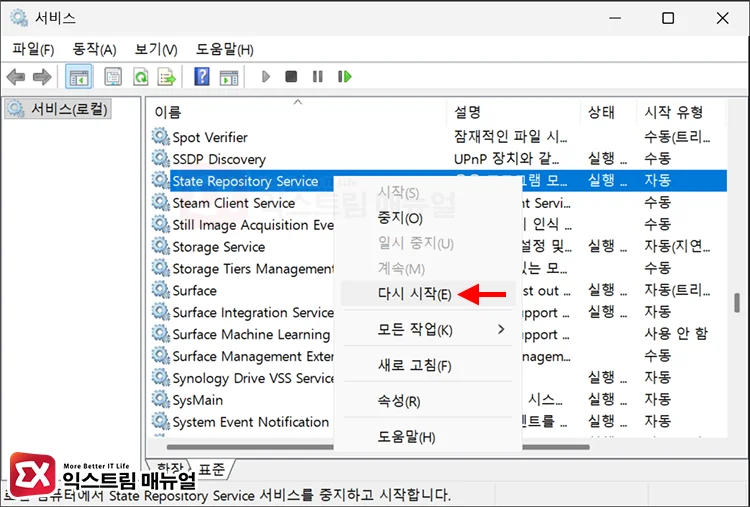Minimize the 서비스 window
This screenshot has height=507, width=750.
point(615,18)
